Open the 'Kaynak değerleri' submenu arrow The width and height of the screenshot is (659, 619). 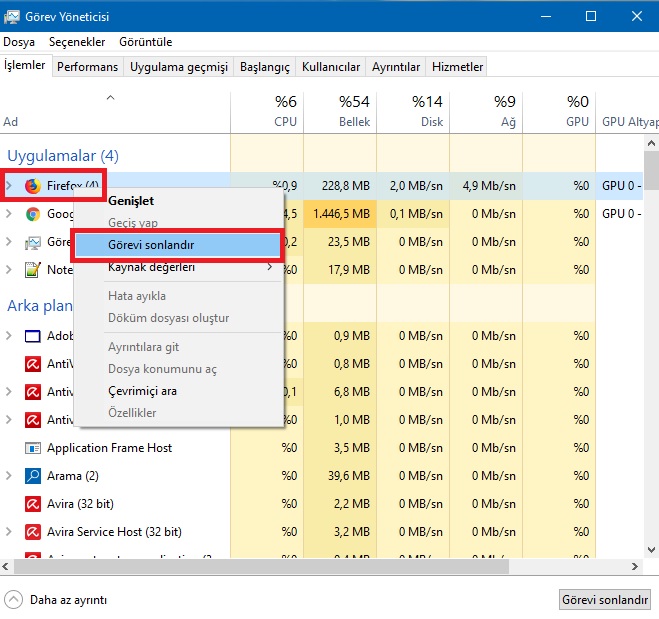270,267
